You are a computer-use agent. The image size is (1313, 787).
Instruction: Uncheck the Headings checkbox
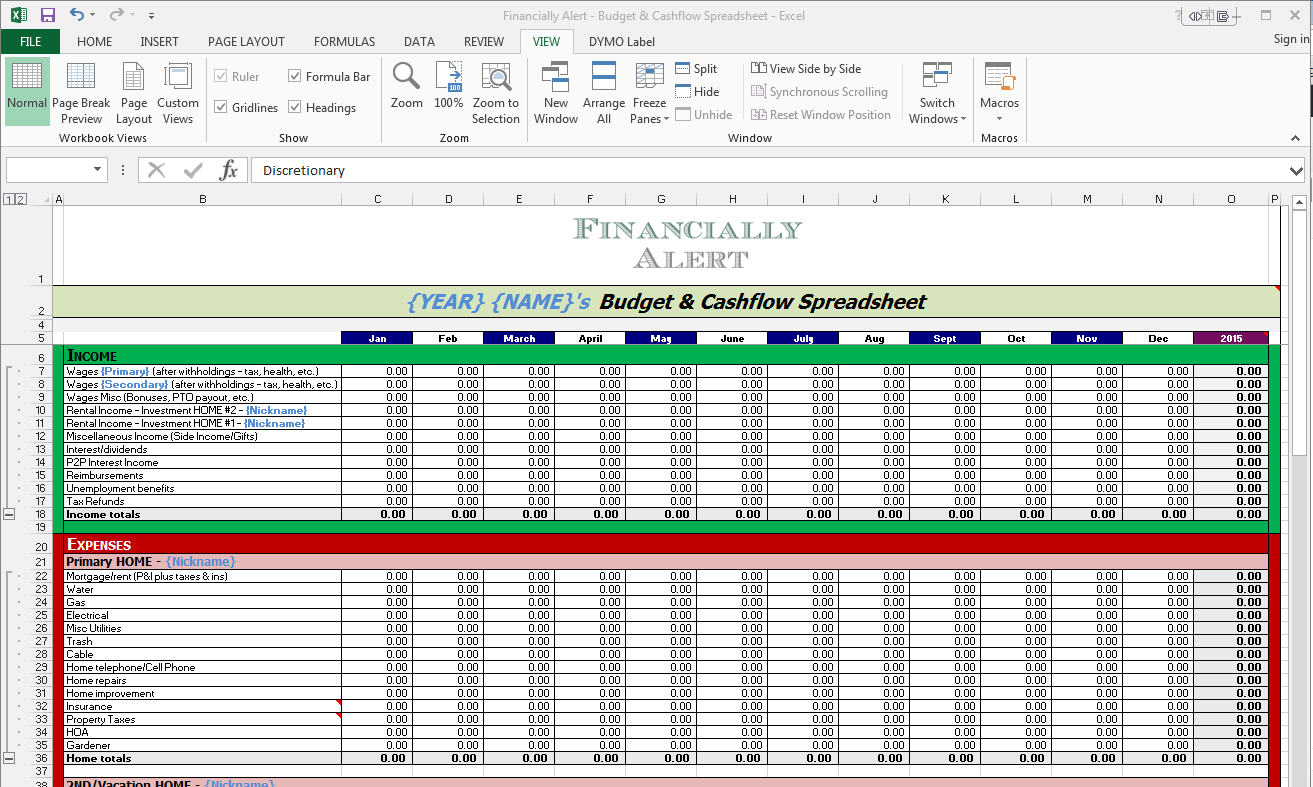click(295, 107)
